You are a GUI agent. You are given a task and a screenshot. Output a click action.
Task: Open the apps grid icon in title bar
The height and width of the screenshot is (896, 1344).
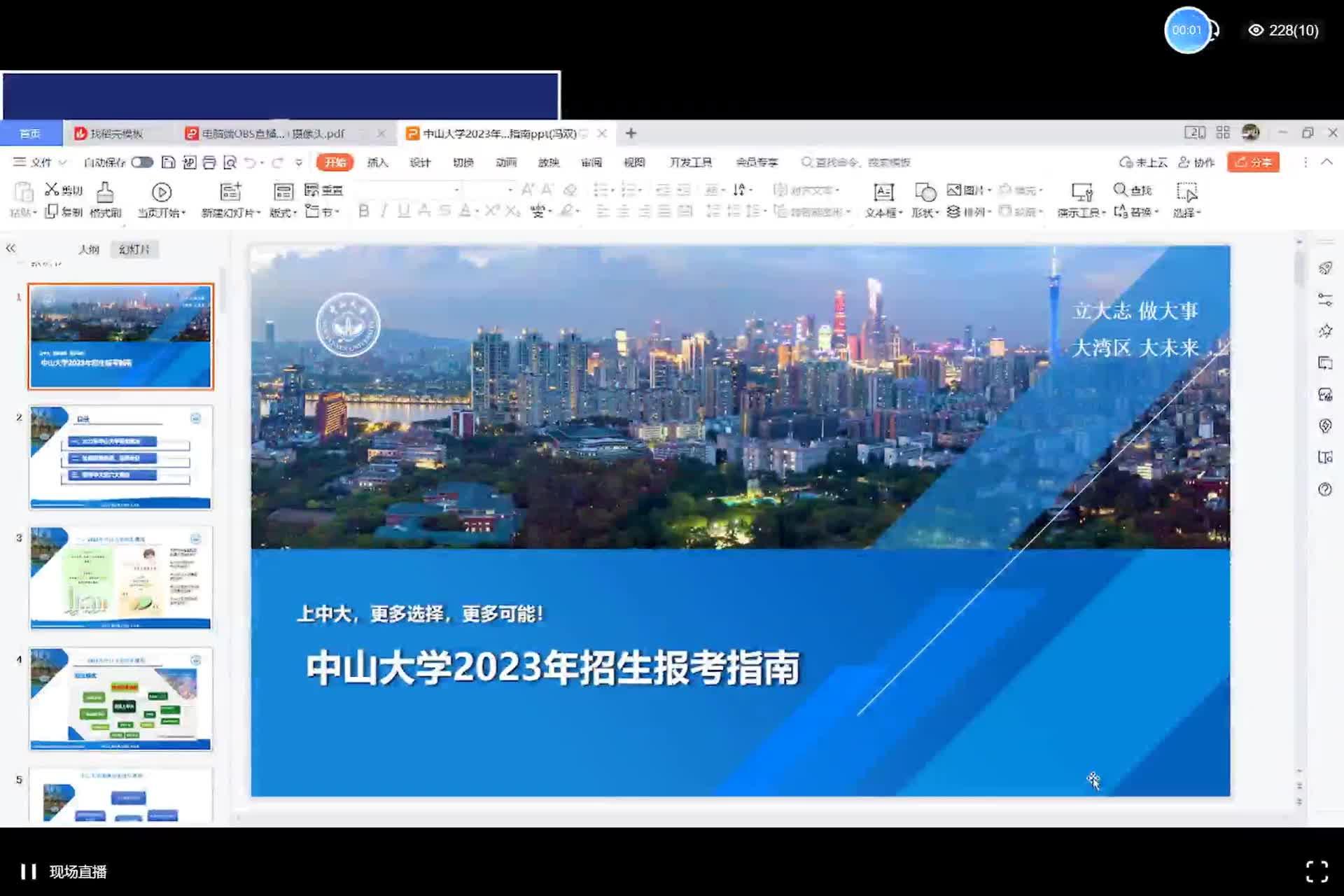tap(1223, 132)
